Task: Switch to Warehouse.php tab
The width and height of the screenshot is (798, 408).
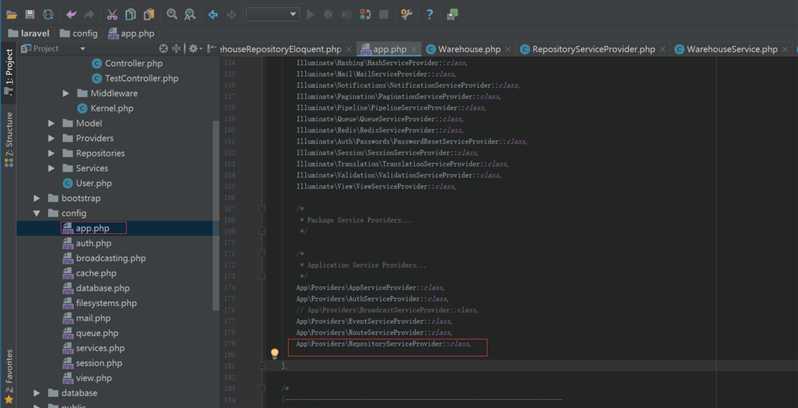Action: (469, 49)
